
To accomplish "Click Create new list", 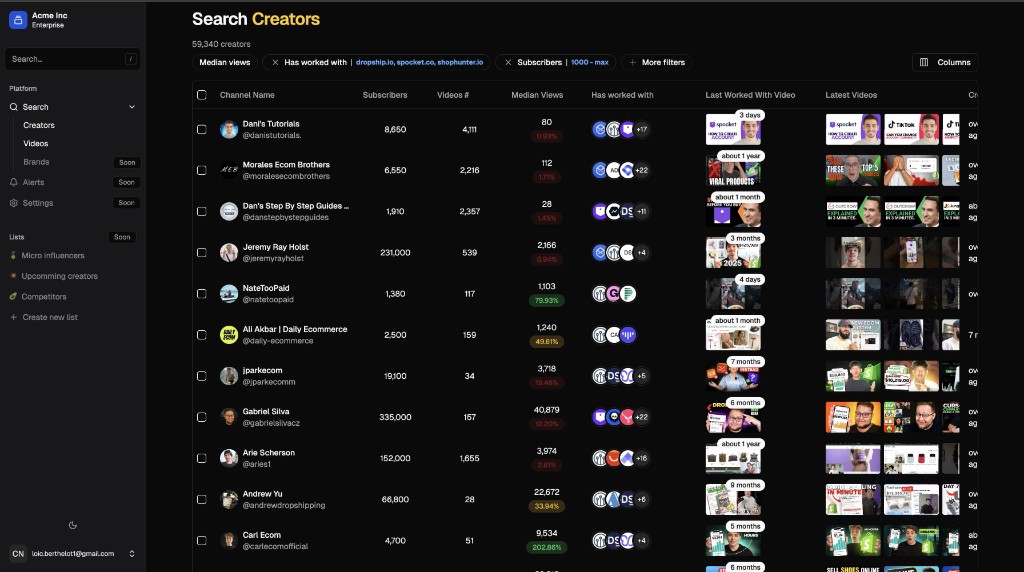I will tap(50, 317).
